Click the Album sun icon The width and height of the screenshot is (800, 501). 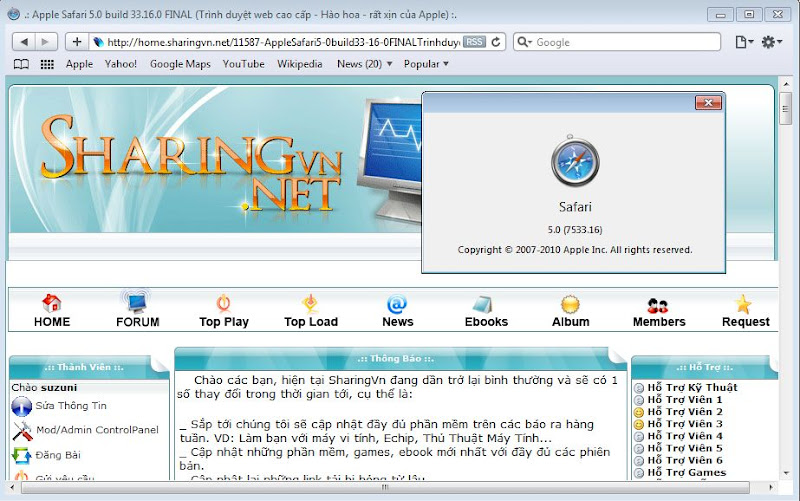pyautogui.click(x=570, y=305)
